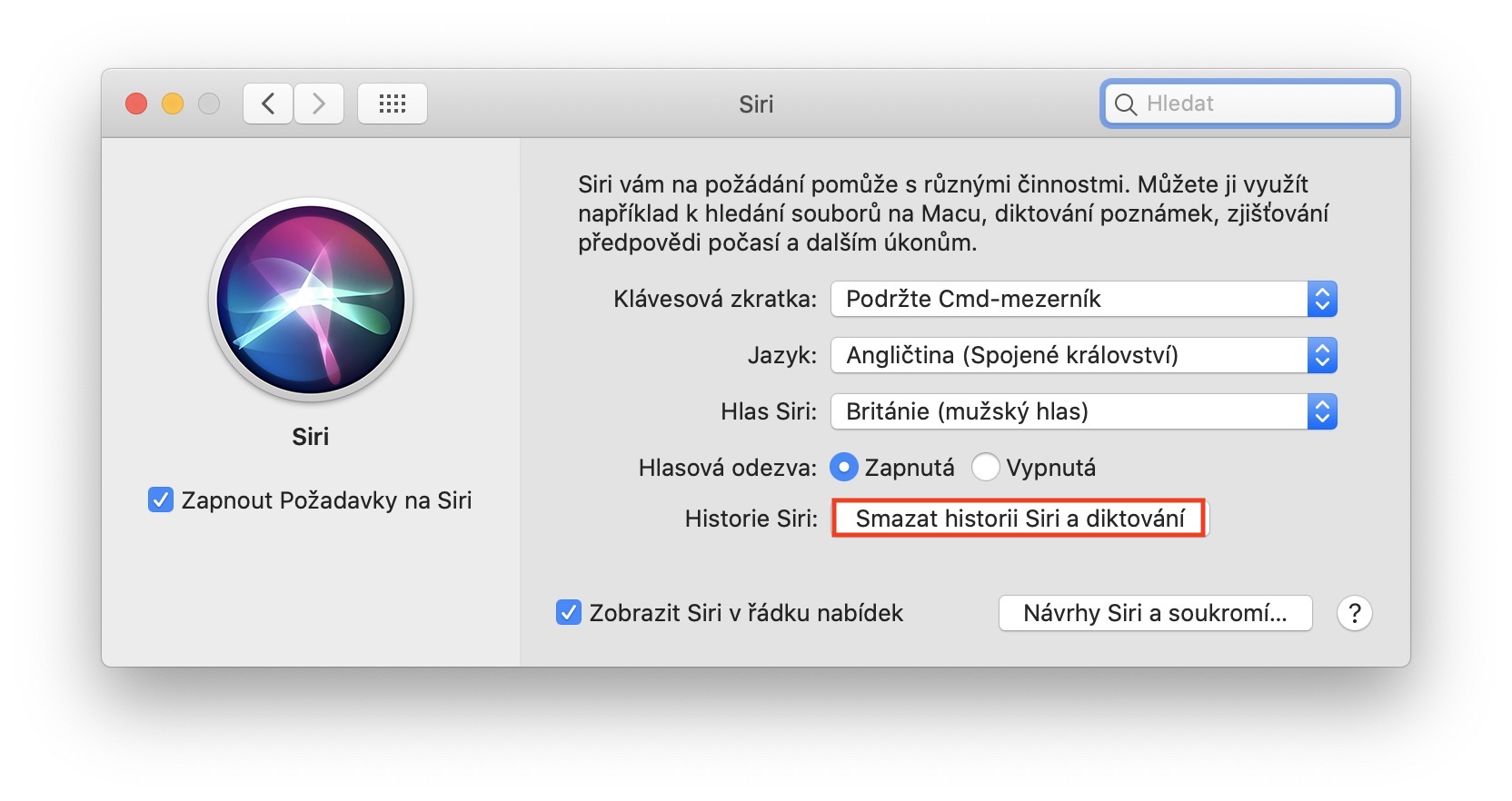Screen dimensions: 1512x801
Task: Open Návrhy Siri a soukromí settings
Action: (x=1155, y=613)
